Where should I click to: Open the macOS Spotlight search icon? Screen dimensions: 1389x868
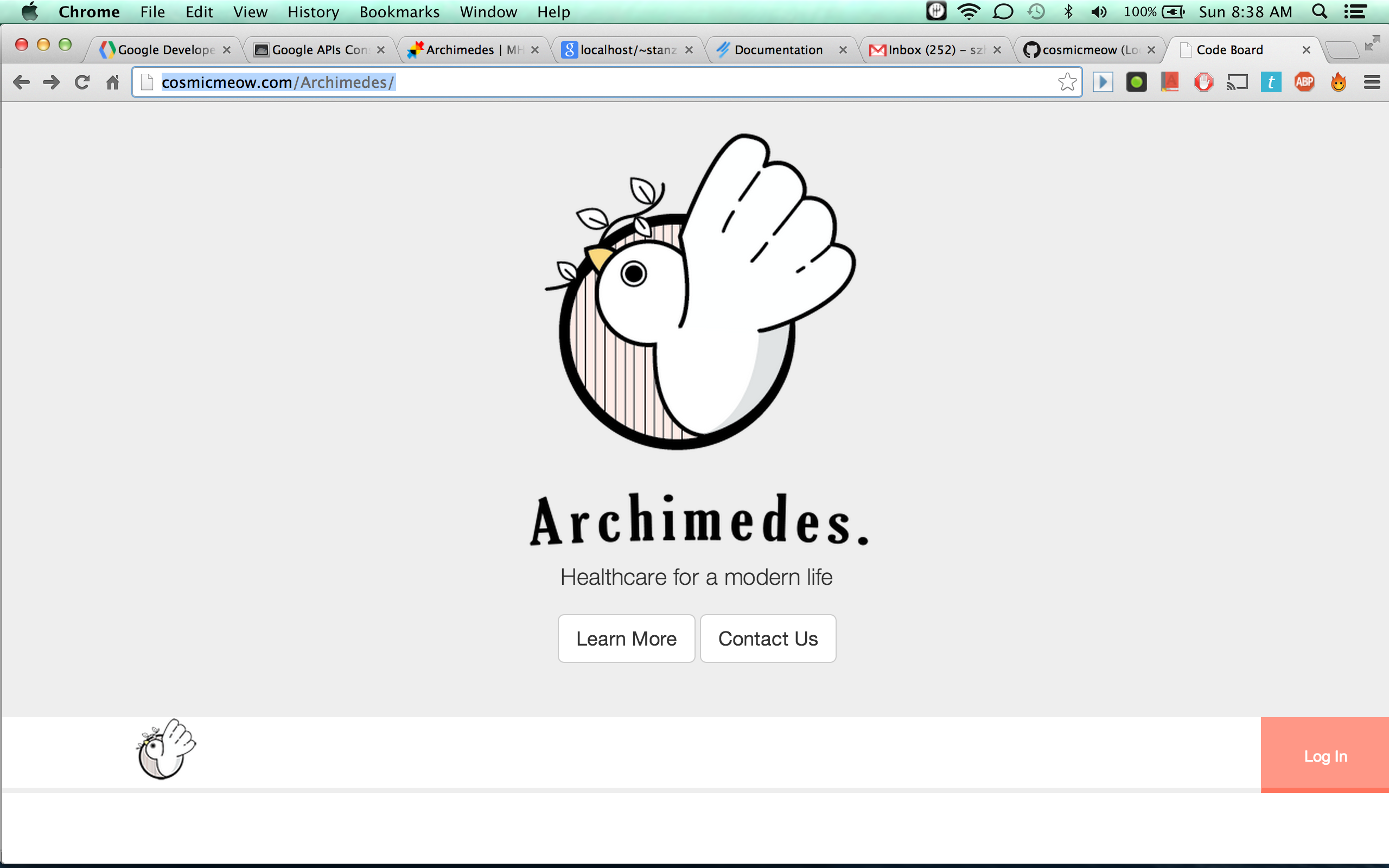coord(1319,12)
